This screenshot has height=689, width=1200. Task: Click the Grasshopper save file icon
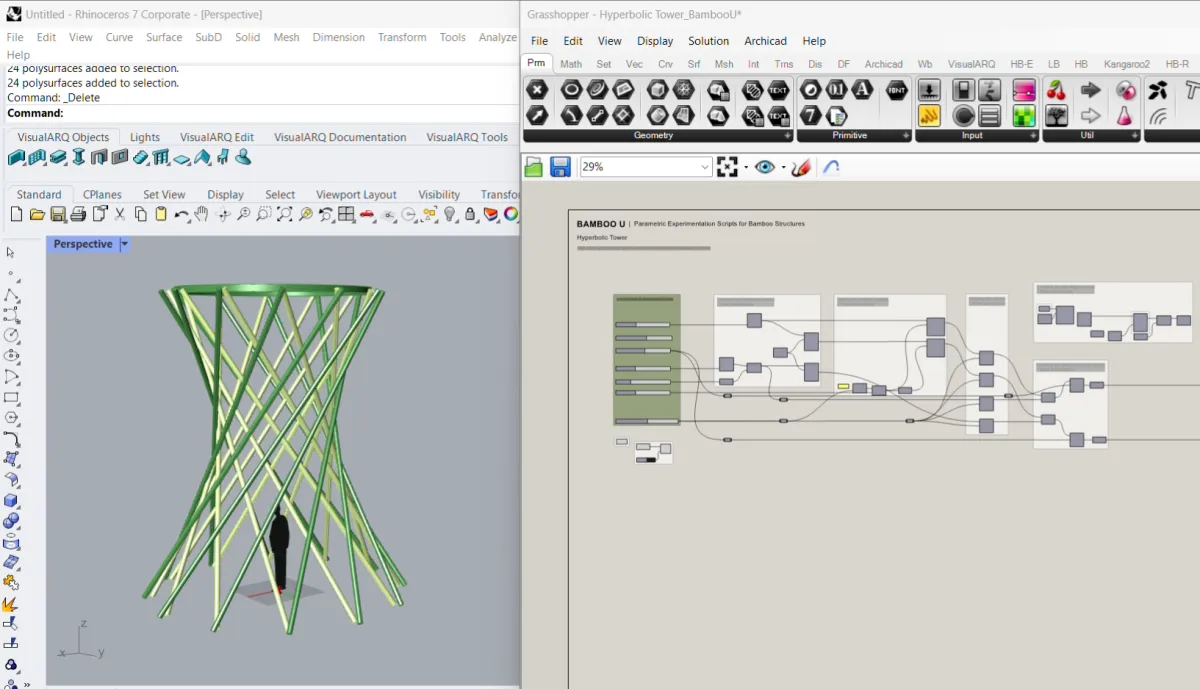pos(560,167)
